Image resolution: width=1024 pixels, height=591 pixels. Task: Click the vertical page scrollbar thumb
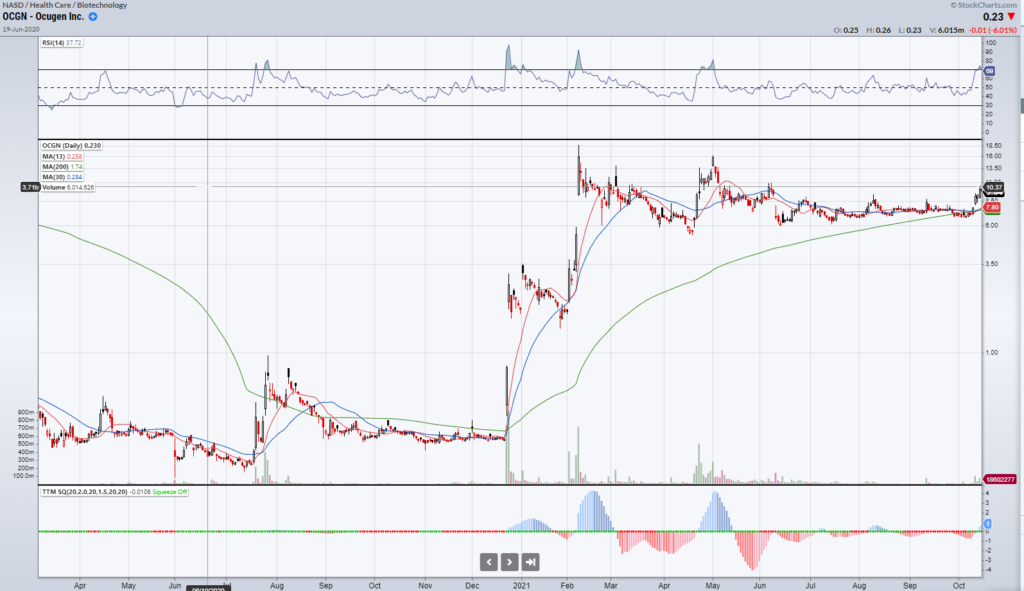1021,106
